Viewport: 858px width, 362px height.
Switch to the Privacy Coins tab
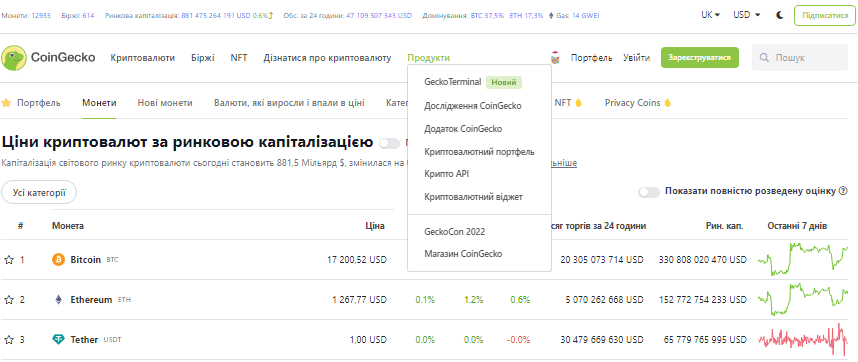click(x=633, y=103)
